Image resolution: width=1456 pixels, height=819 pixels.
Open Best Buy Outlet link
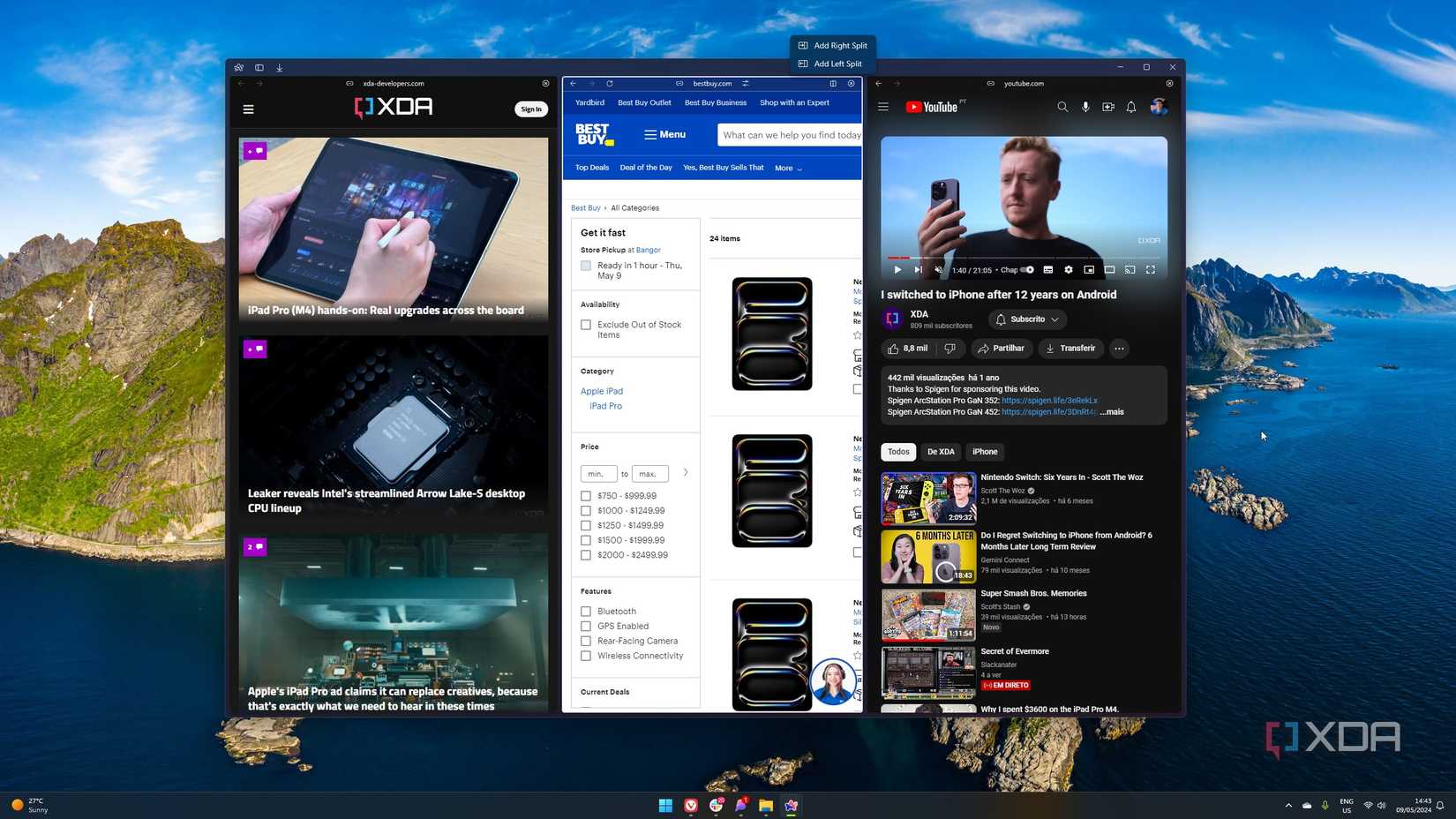pos(644,103)
